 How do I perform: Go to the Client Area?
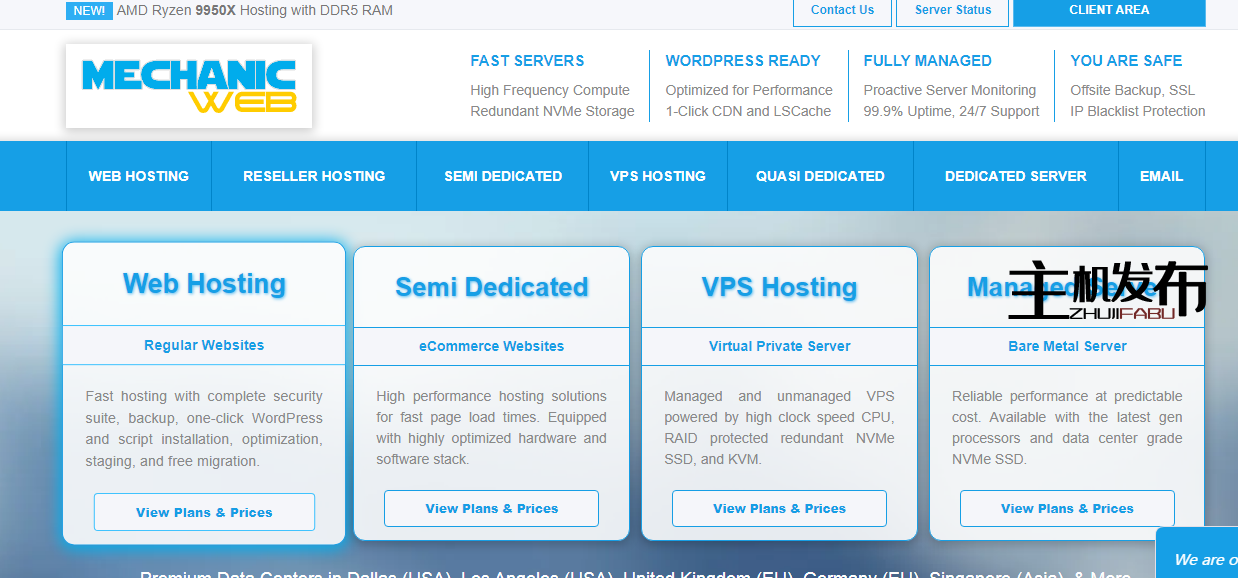point(1108,11)
